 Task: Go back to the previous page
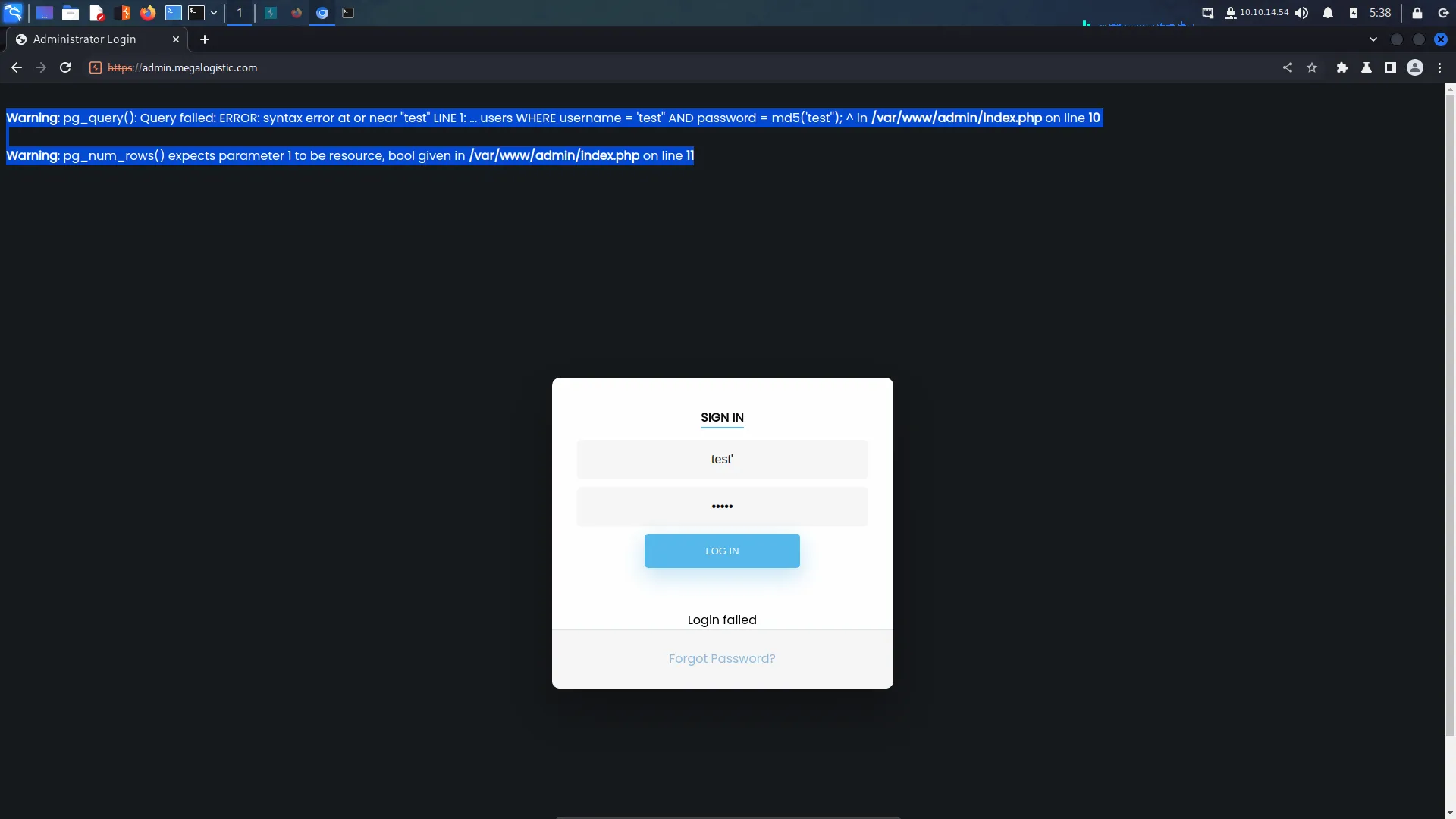coord(17,67)
